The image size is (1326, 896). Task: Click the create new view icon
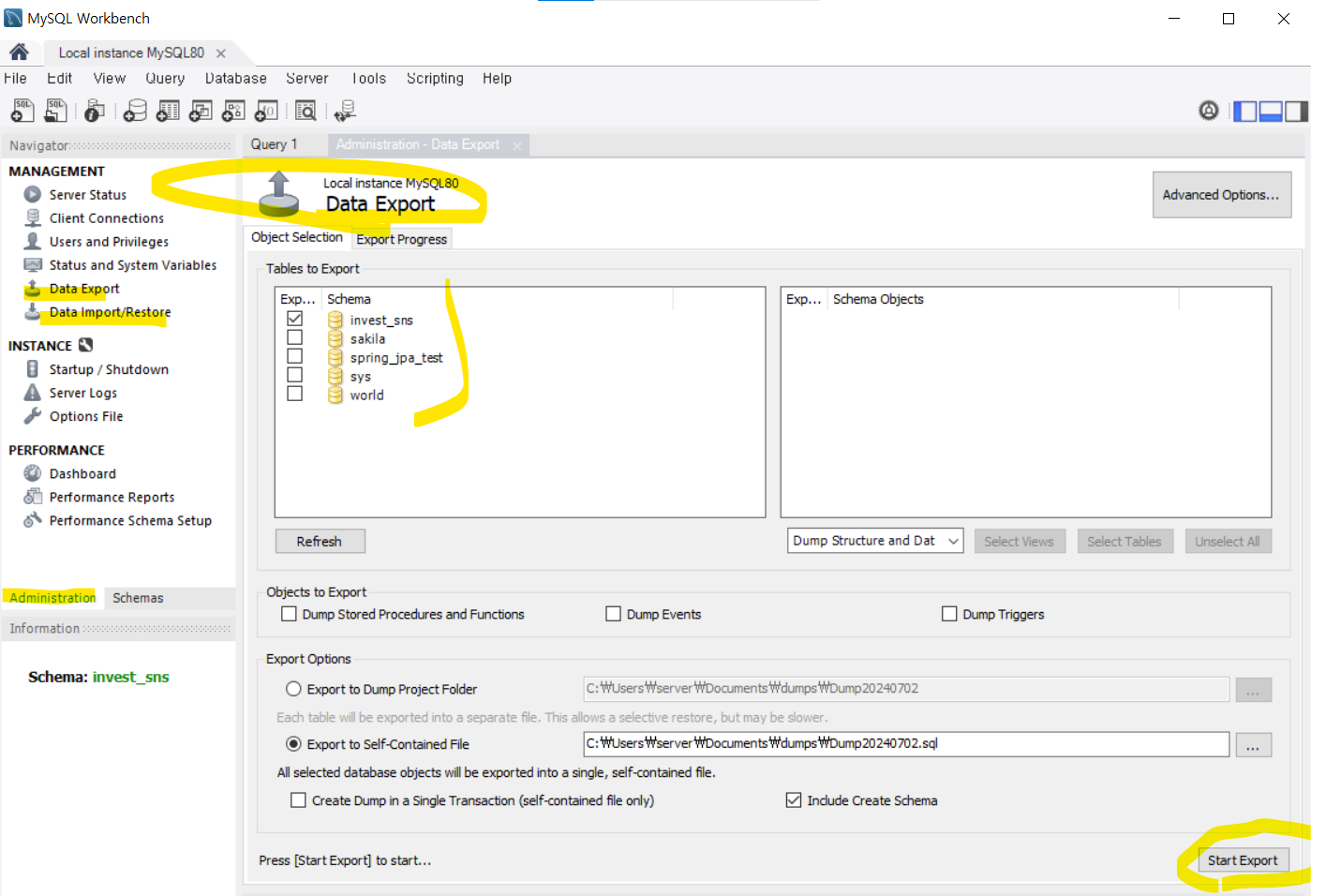pos(201,111)
